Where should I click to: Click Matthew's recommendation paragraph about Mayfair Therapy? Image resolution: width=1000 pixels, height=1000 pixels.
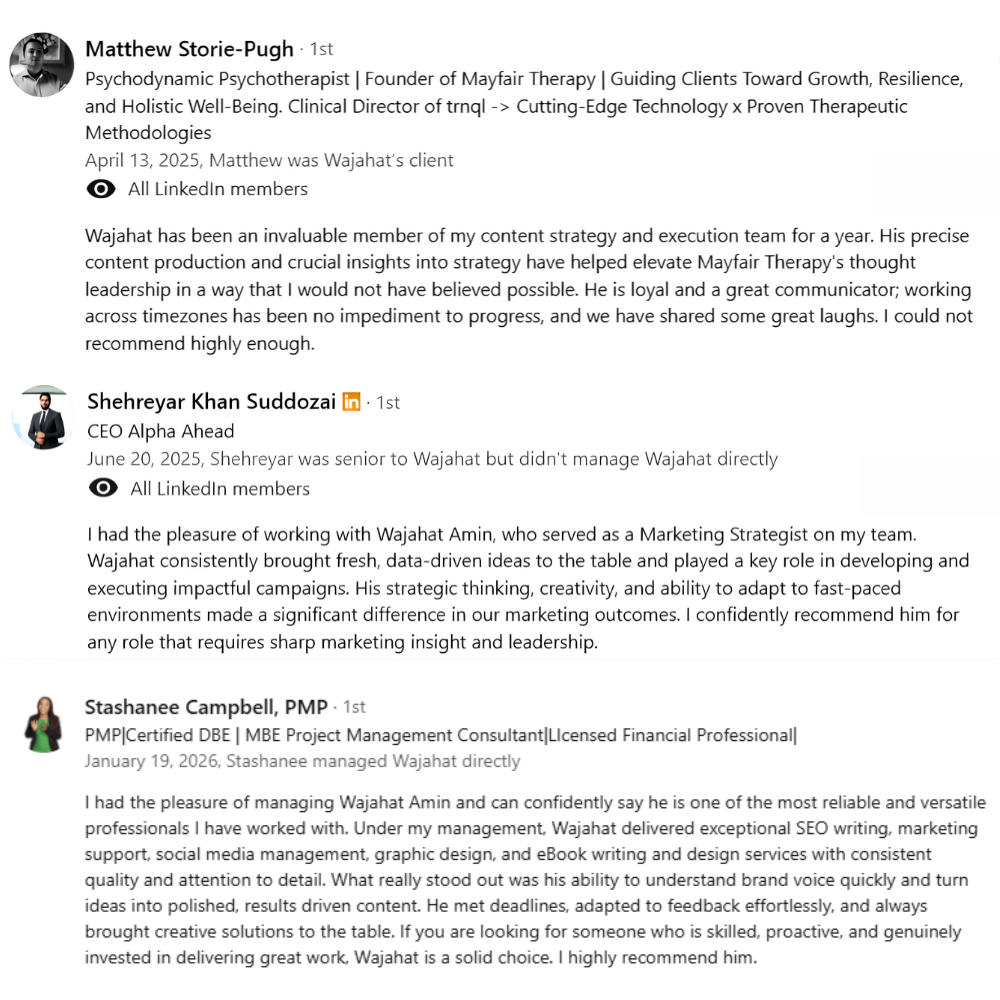point(530,290)
